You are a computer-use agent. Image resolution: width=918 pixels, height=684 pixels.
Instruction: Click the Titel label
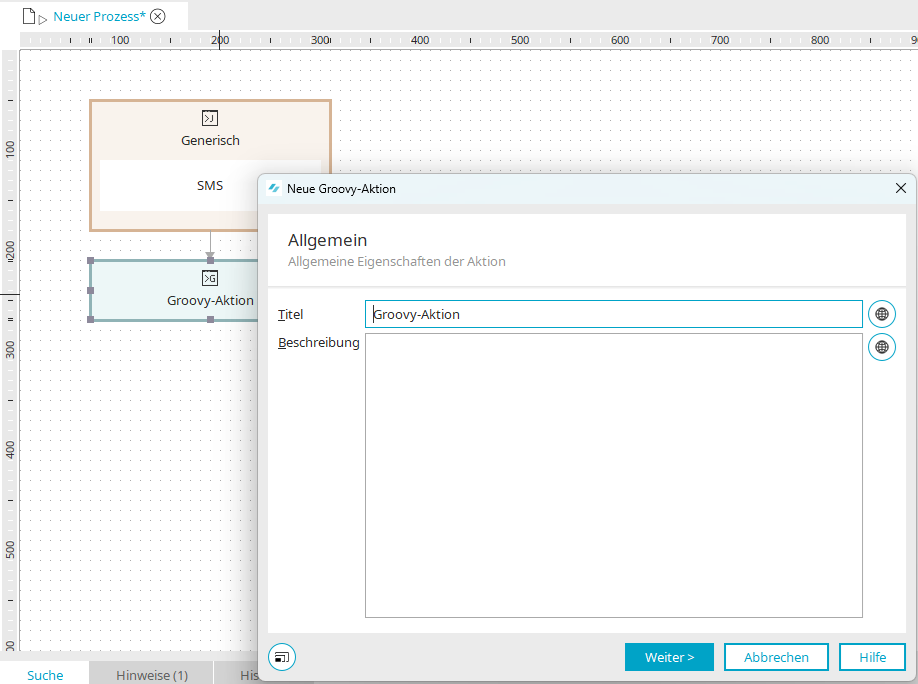coord(290,314)
